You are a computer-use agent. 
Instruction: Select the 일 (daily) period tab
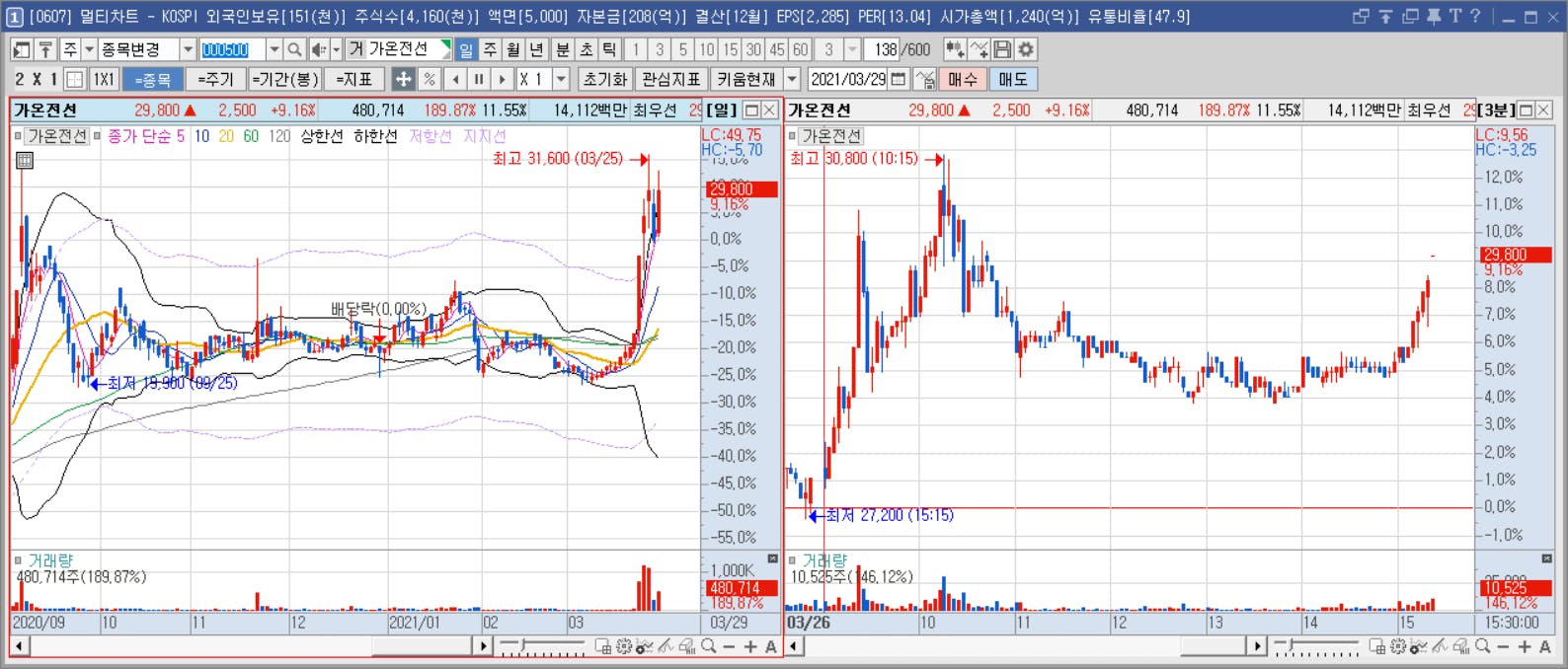(x=466, y=49)
